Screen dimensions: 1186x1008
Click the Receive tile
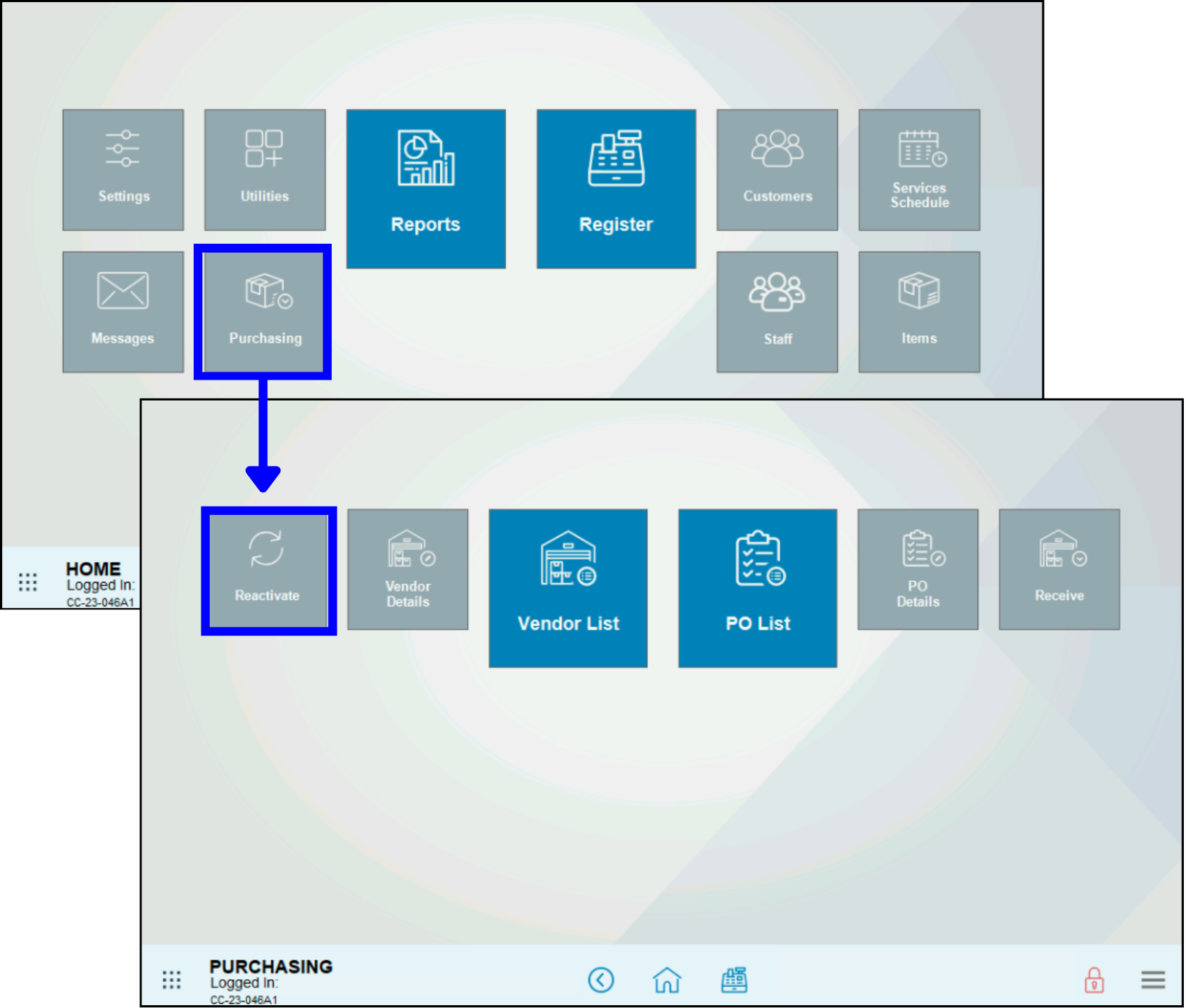click(x=1059, y=570)
